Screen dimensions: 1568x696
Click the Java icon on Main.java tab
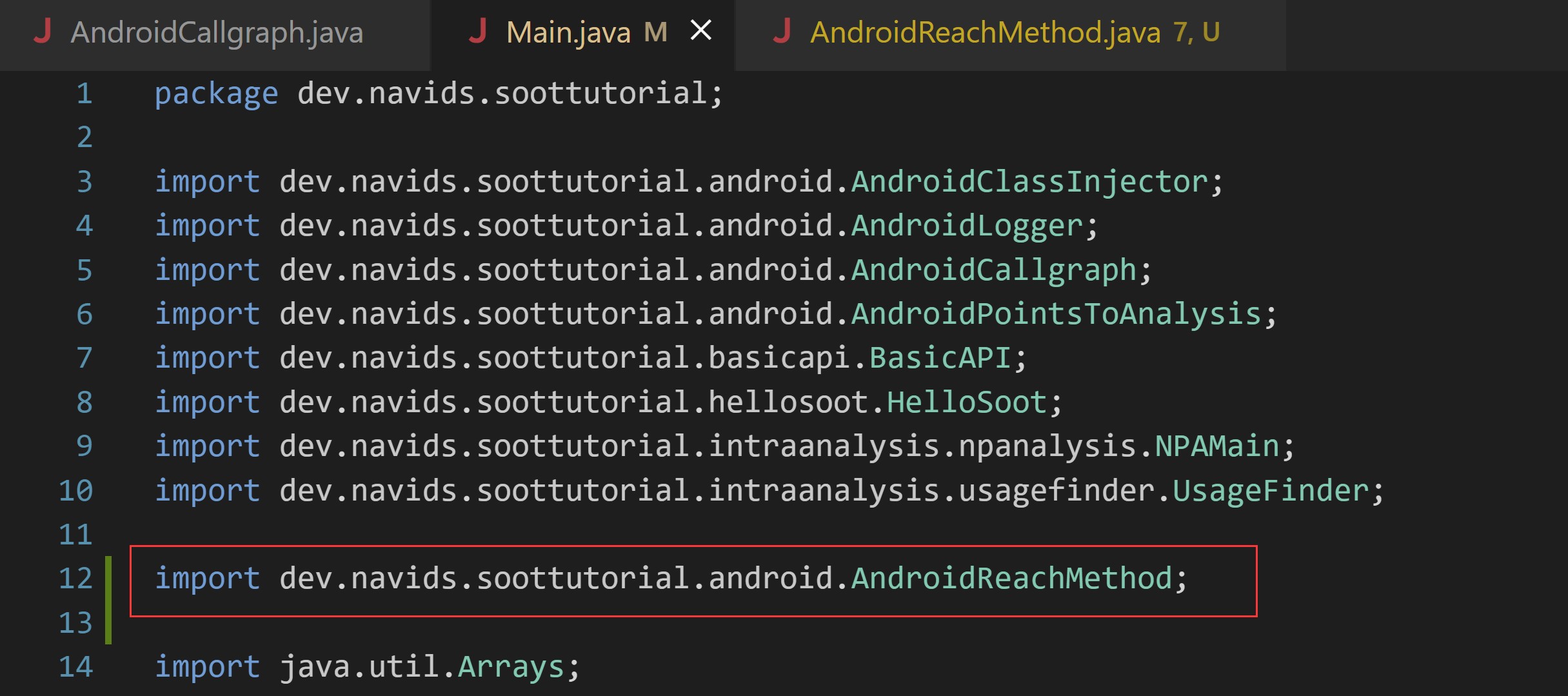pyautogui.click(x=478, y=31)
